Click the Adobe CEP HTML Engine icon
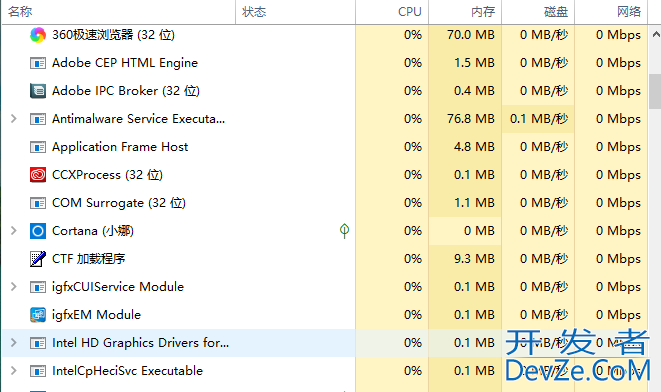The image size is (661, 392). 38,63
